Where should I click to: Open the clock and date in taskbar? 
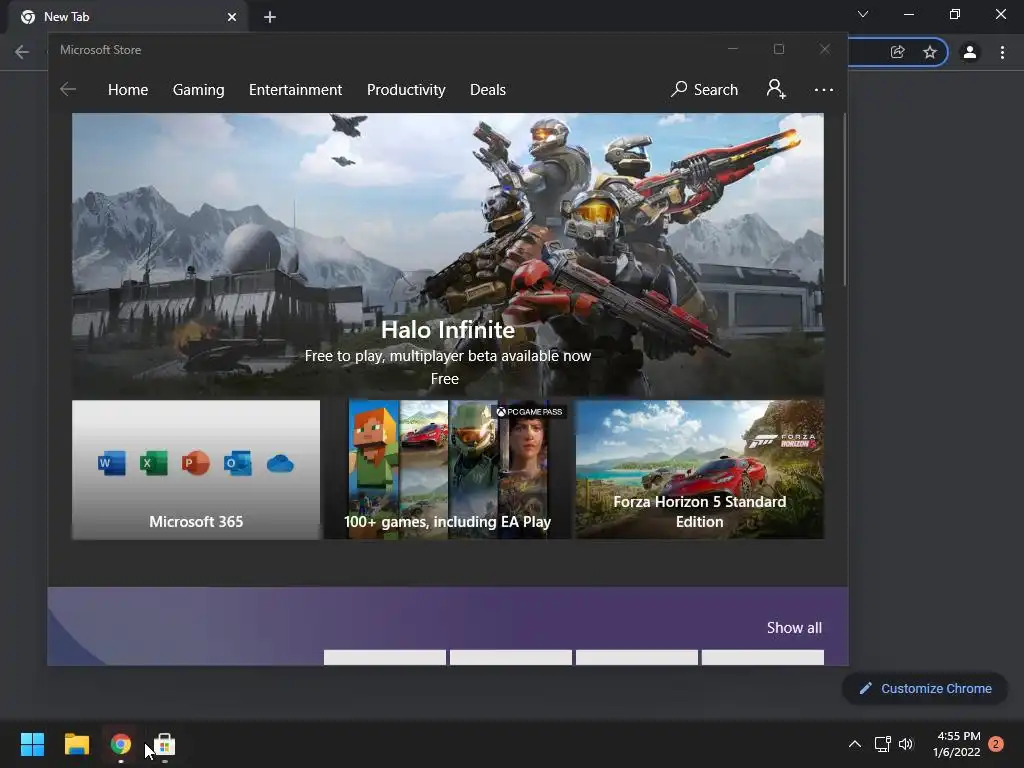point(957,744)
